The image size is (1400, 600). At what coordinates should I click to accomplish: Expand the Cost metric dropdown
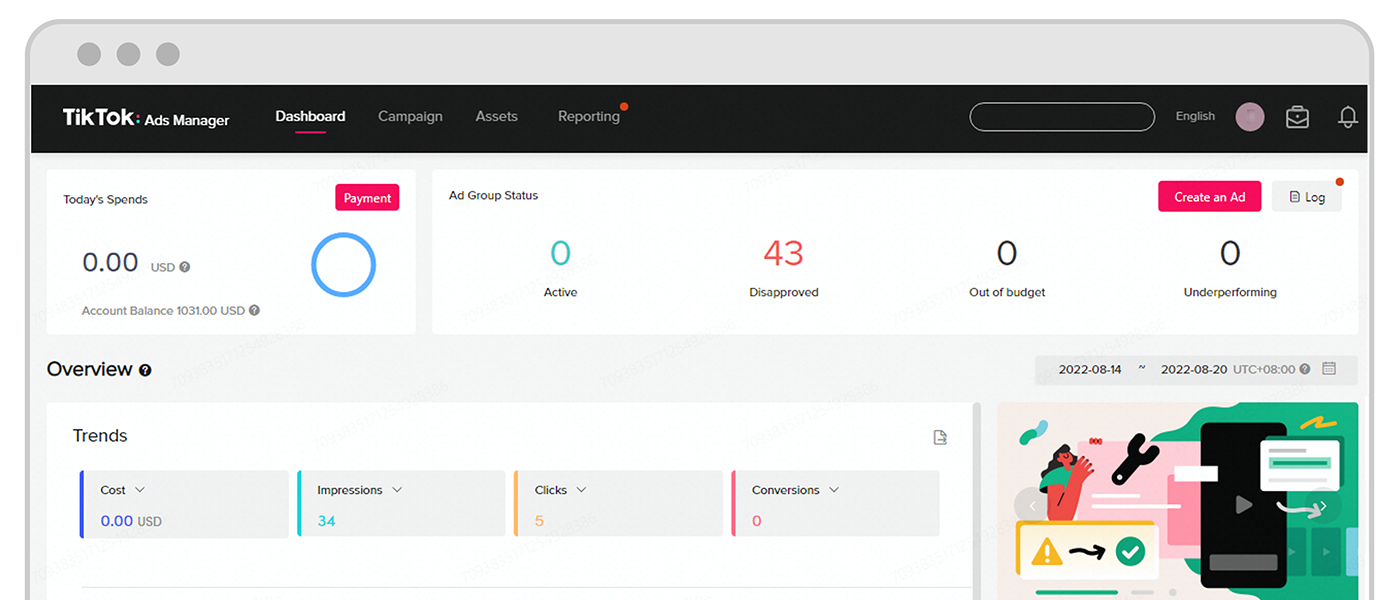(140, 490)
